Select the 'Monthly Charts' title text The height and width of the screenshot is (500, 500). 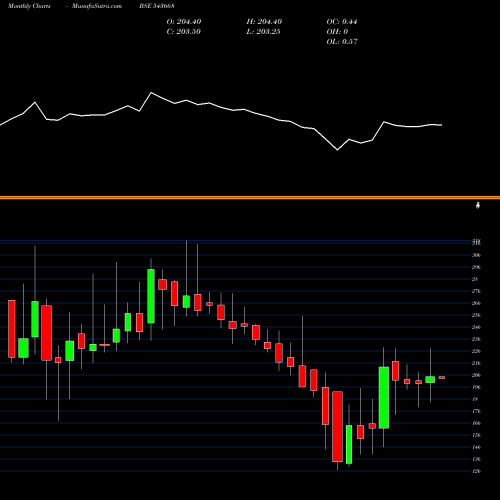[x=29, y=6]
